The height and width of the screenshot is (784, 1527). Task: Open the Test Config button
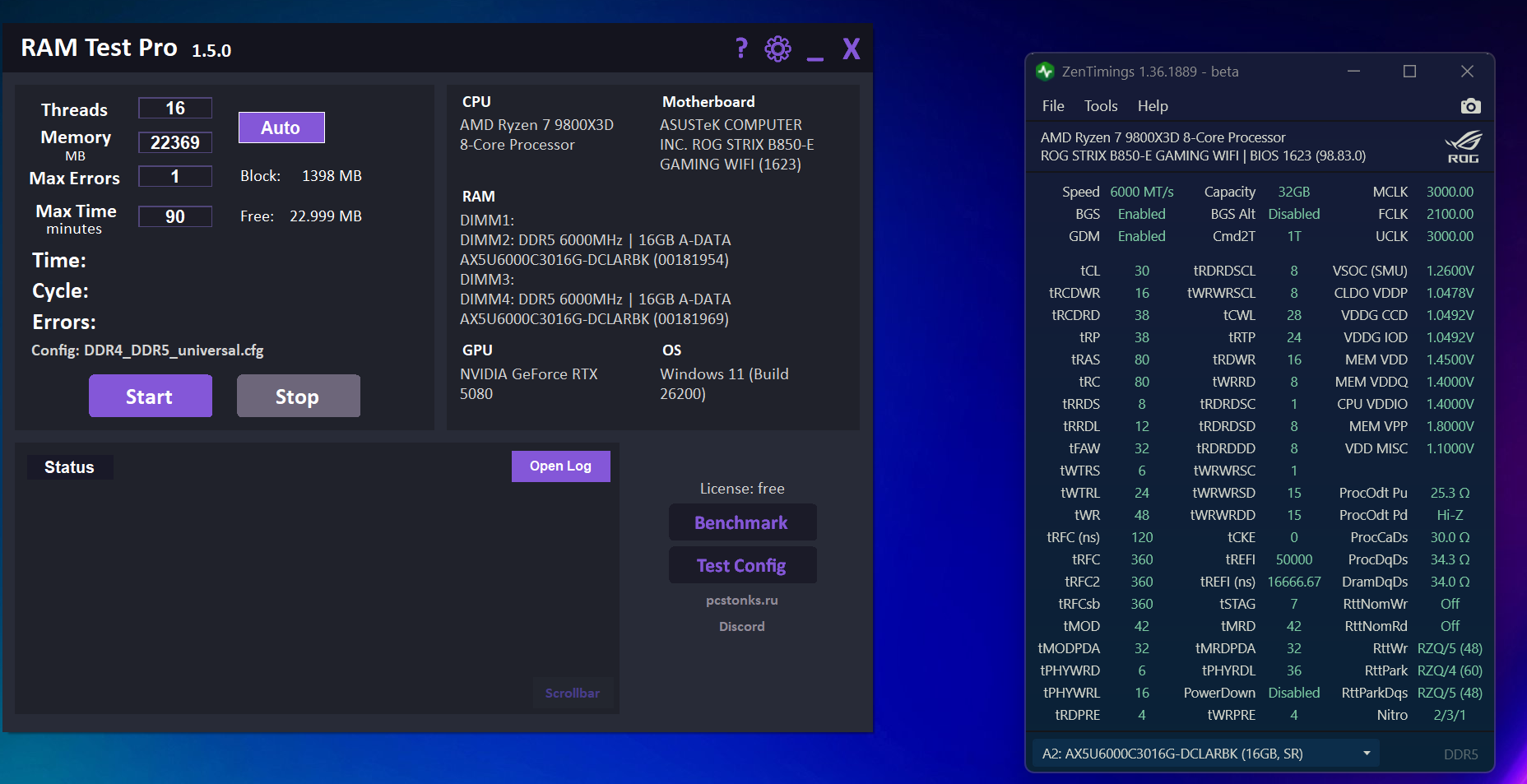743,565
